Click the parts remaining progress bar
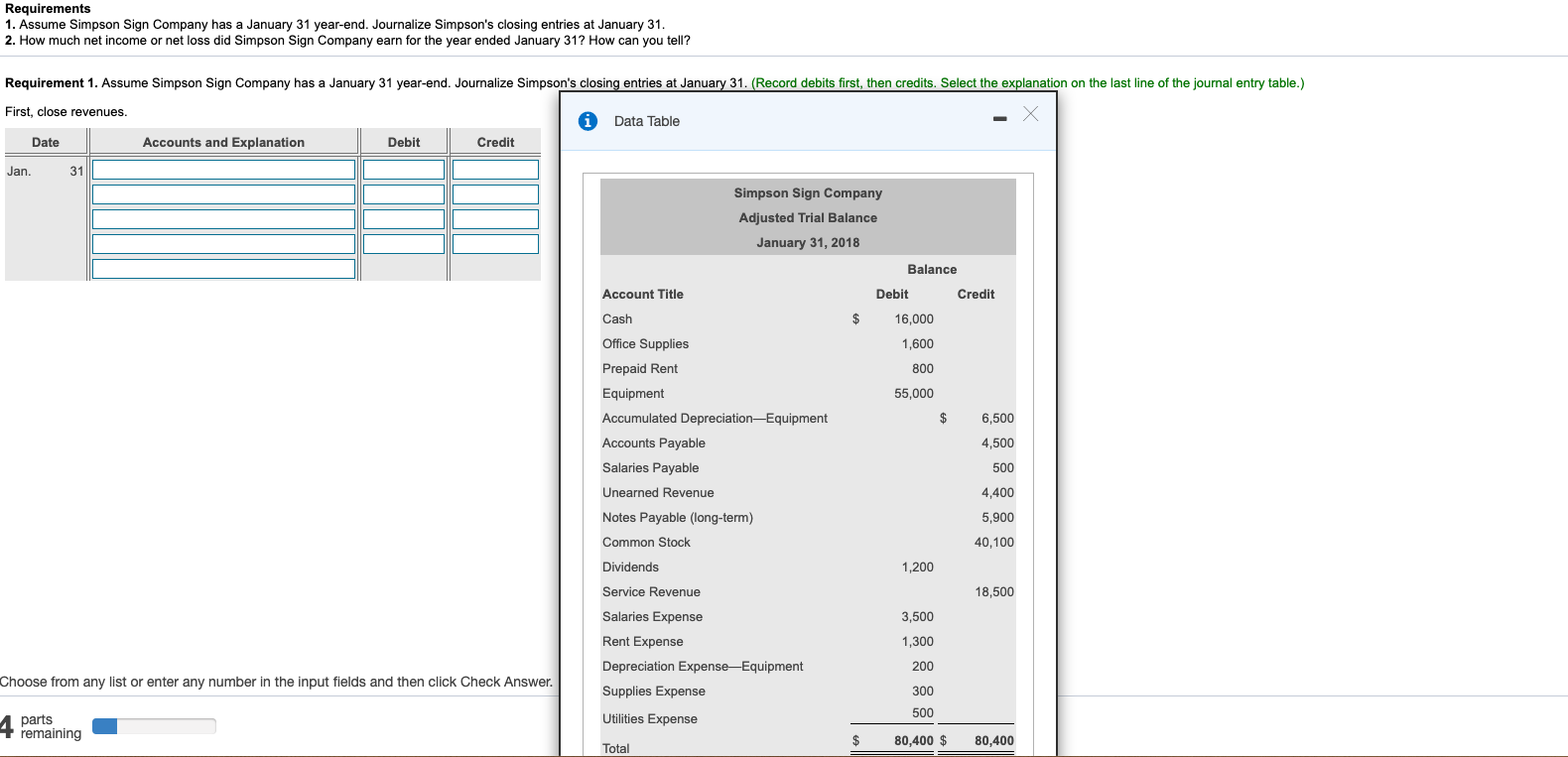The image size is (1568, 757). 154,726
